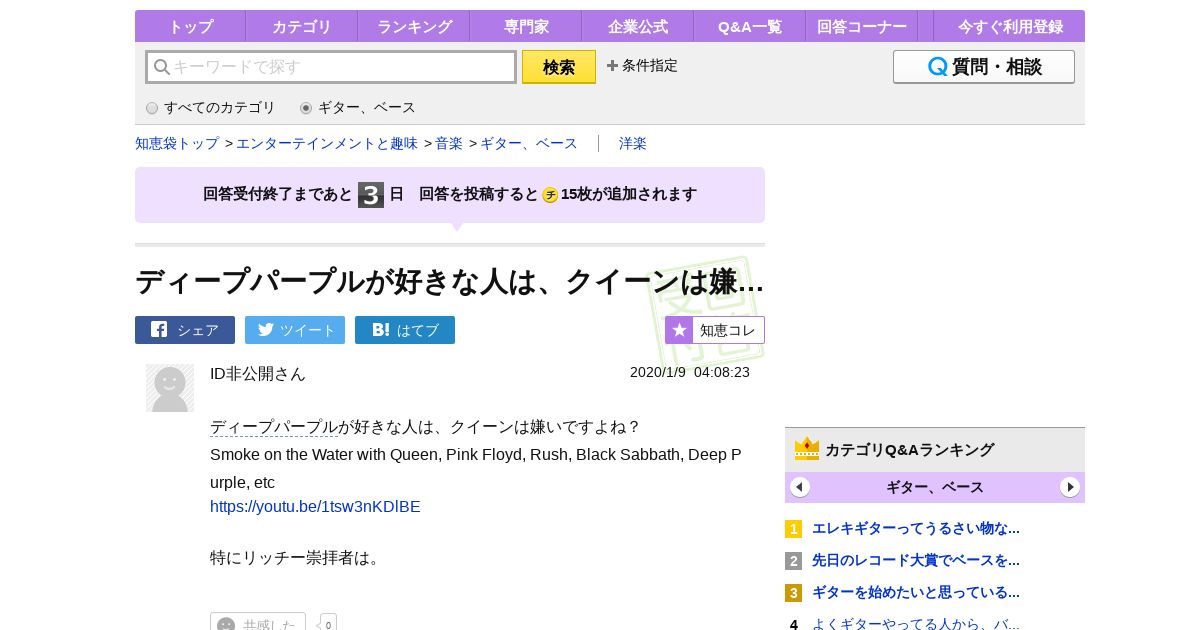The height and width of the screenshot is (630, 1200).
Task: Show next ranking category arrow
Action: click(x=1070, y=487)
